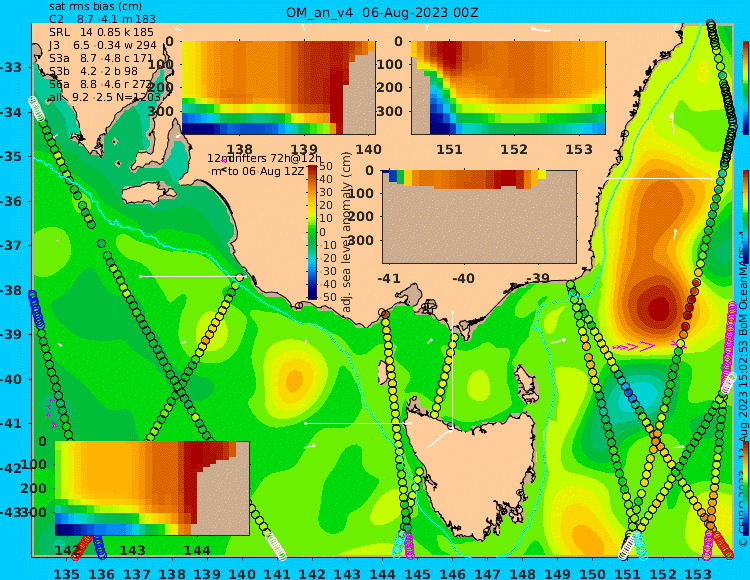The width and height of the screenshot is (750, 580).
Task: Click latitude label -35 on left axis
Action: (11, 156)
